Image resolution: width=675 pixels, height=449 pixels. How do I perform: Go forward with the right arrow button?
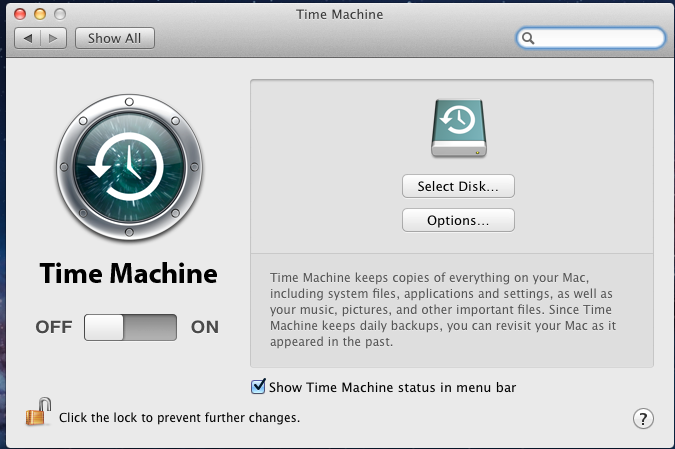[54, 38]
